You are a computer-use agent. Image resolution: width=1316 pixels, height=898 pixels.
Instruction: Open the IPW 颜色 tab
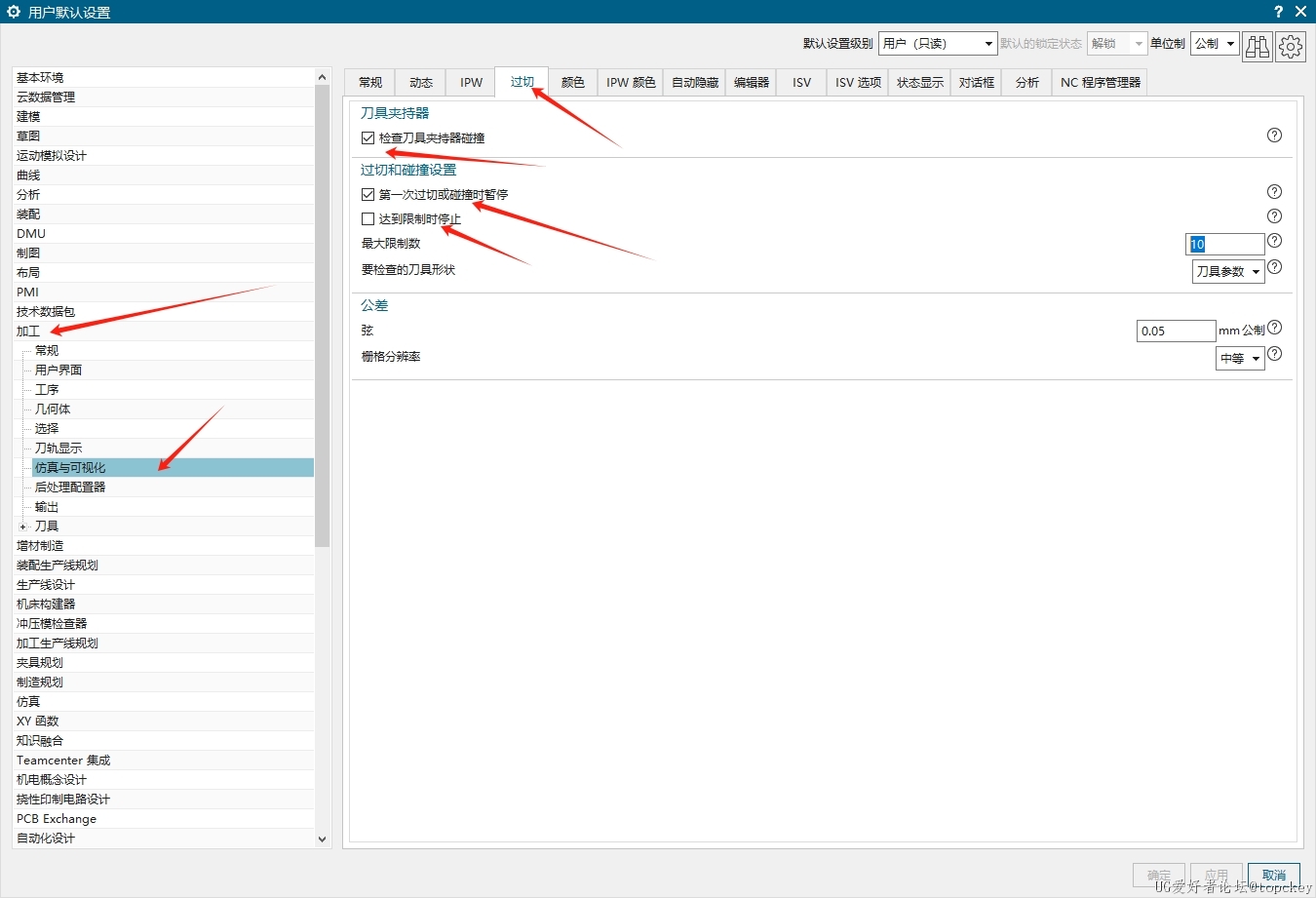631,83
